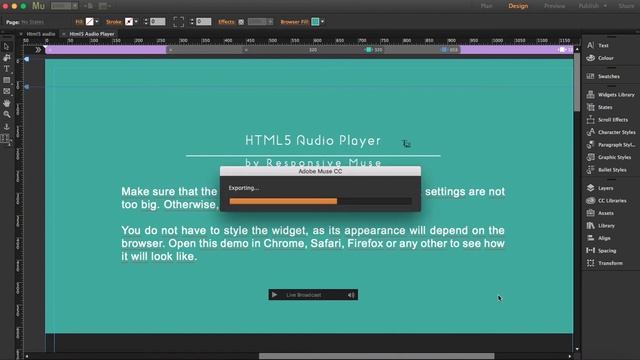Open the Stroke color dropdown arrow
This screenshot has height=360, width=640.
pyautogui.click(x=136, y=22)
